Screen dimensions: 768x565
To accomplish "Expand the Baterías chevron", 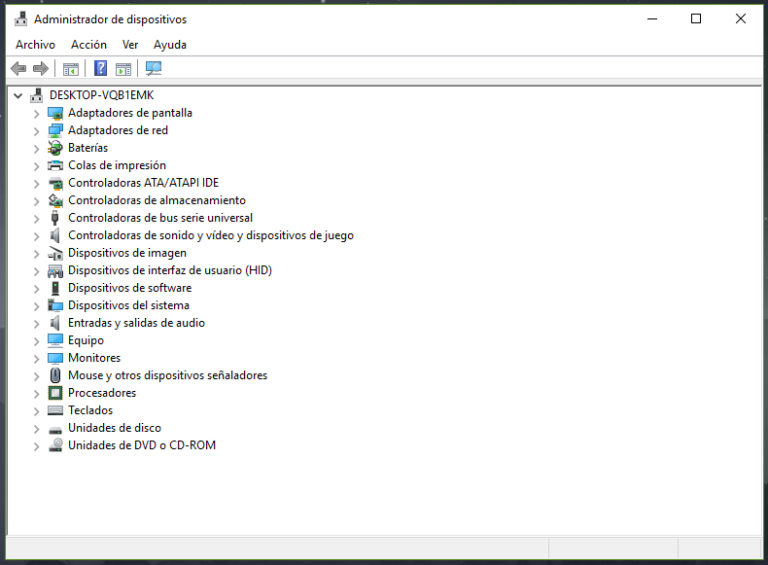I will (x=36, y=149).
